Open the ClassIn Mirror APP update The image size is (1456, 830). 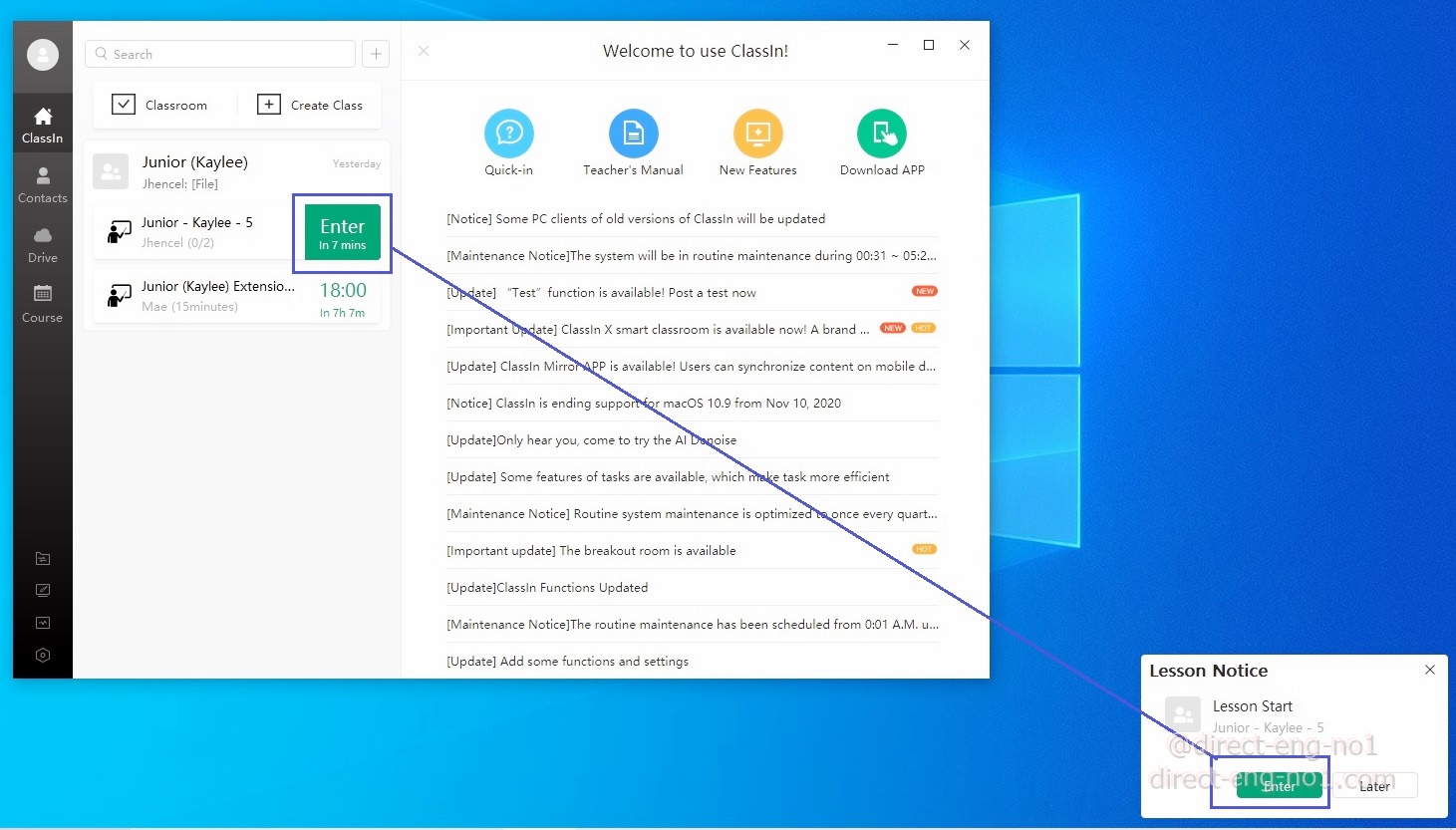tap(693, 366)
